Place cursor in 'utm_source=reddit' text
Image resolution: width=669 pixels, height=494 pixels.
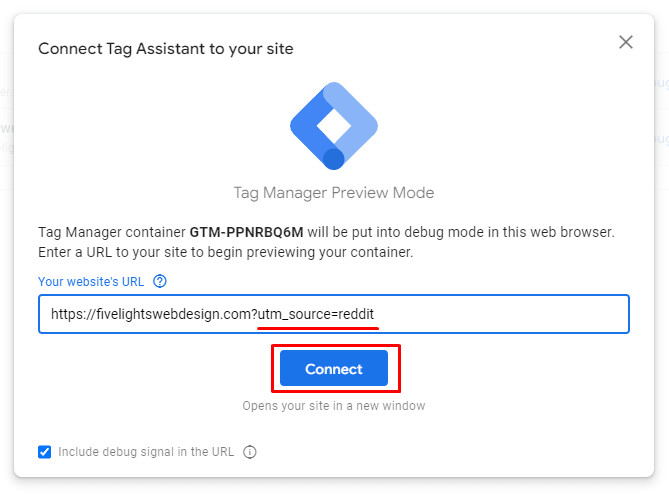pos(316,314)
